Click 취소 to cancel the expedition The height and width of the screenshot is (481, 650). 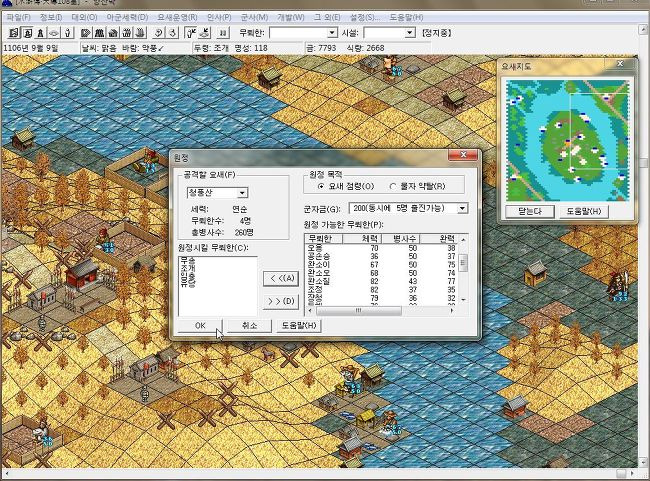[x=249, y=326]
